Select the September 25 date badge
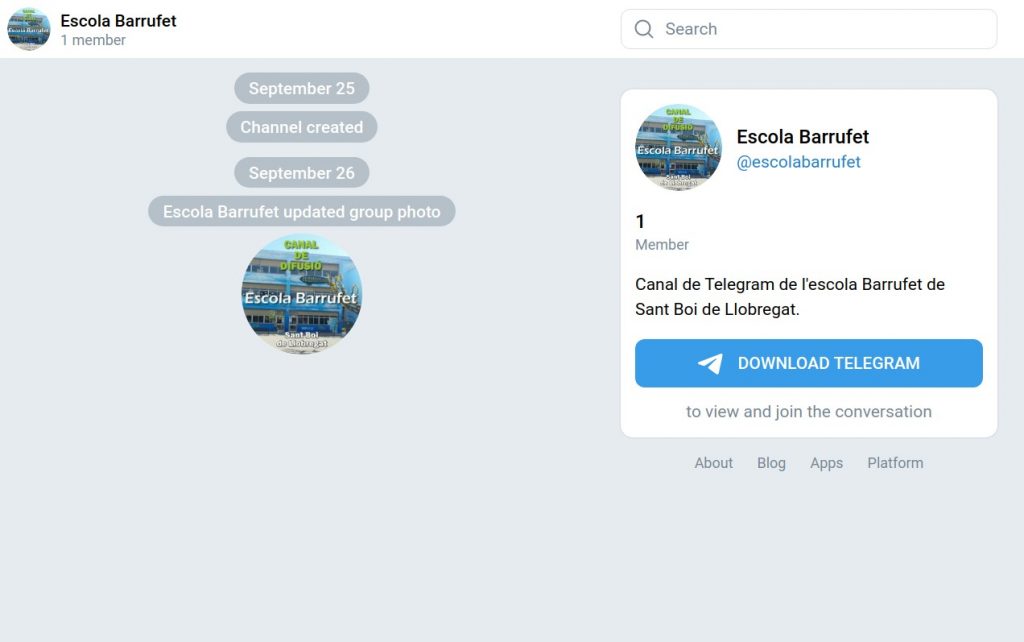Image resolution: width=1024 pixels, height=642 pixels. [301, 88]
